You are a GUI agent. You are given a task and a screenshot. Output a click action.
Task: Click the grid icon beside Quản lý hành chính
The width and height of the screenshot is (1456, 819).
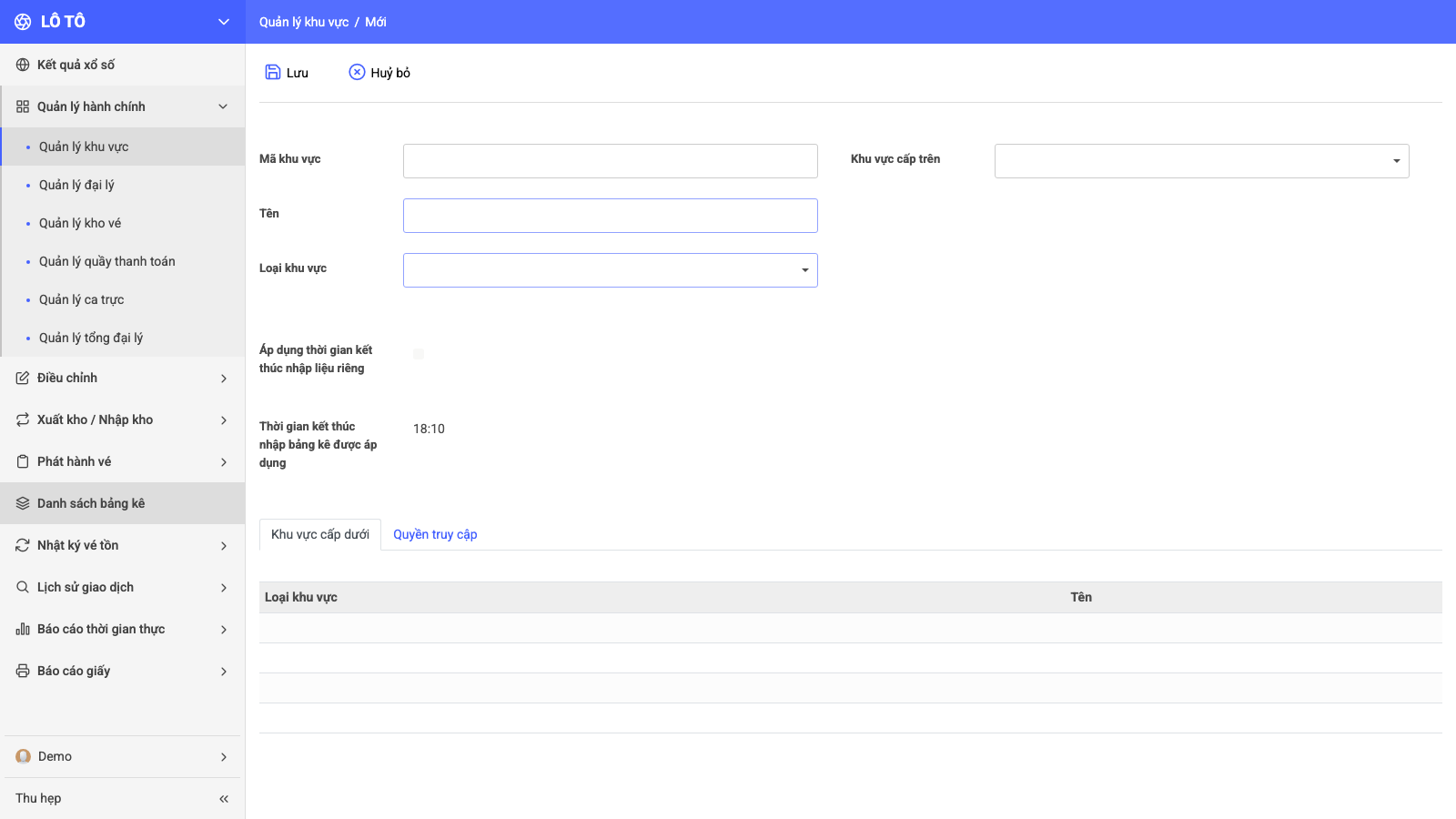[23, 106]
